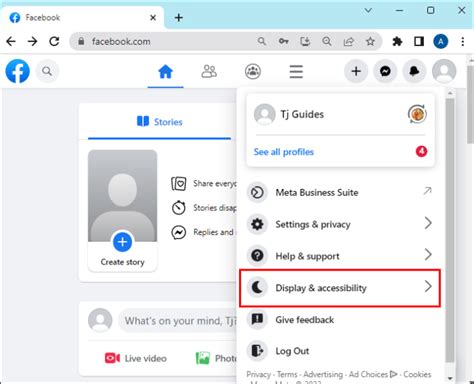Screen dimensions: 474x384
Task: Click the Give feedback exclamation icon
Action: point(257,319)
